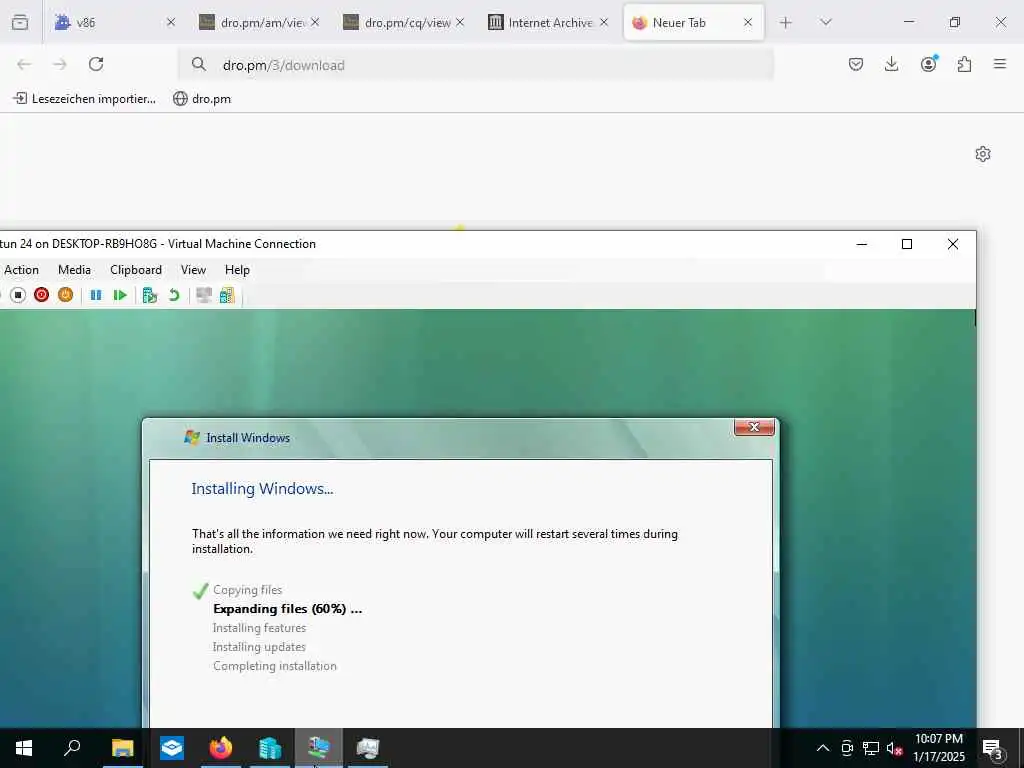This screenshot has height=768, width=1024.
Task: Open the Help menu
Action: pos(237,270)
